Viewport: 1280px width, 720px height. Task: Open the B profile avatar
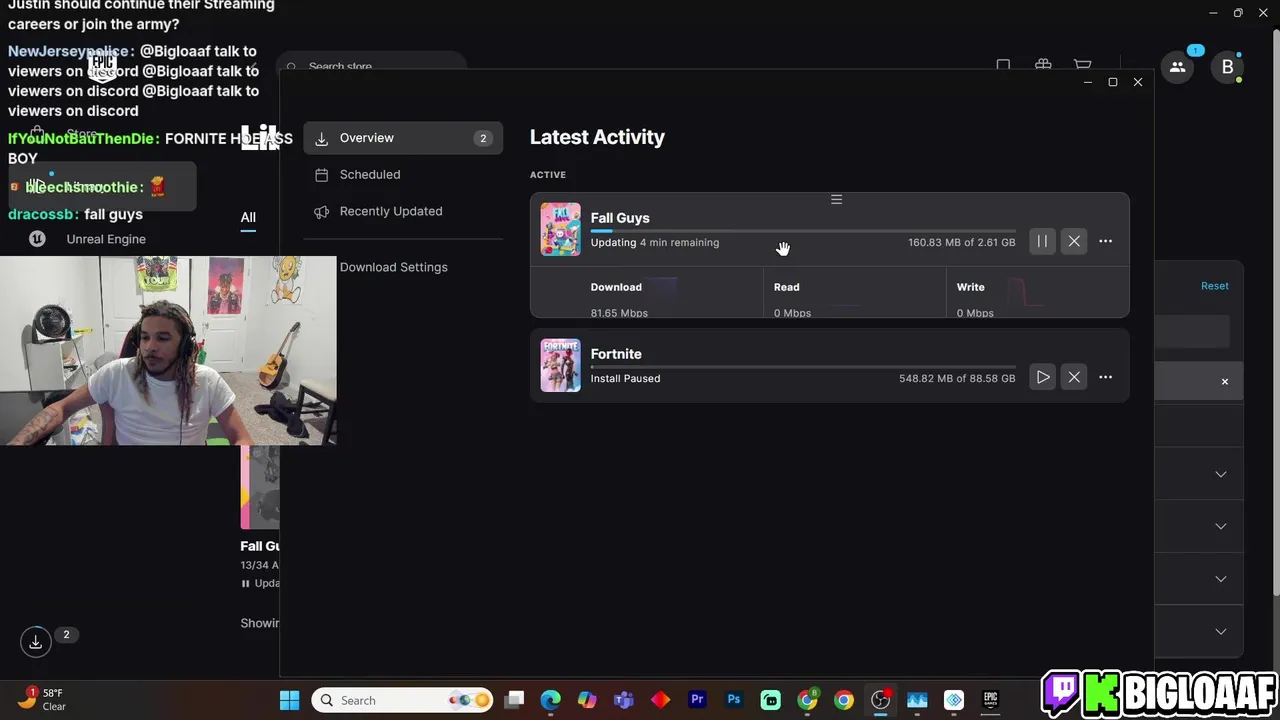[1228, 67]
